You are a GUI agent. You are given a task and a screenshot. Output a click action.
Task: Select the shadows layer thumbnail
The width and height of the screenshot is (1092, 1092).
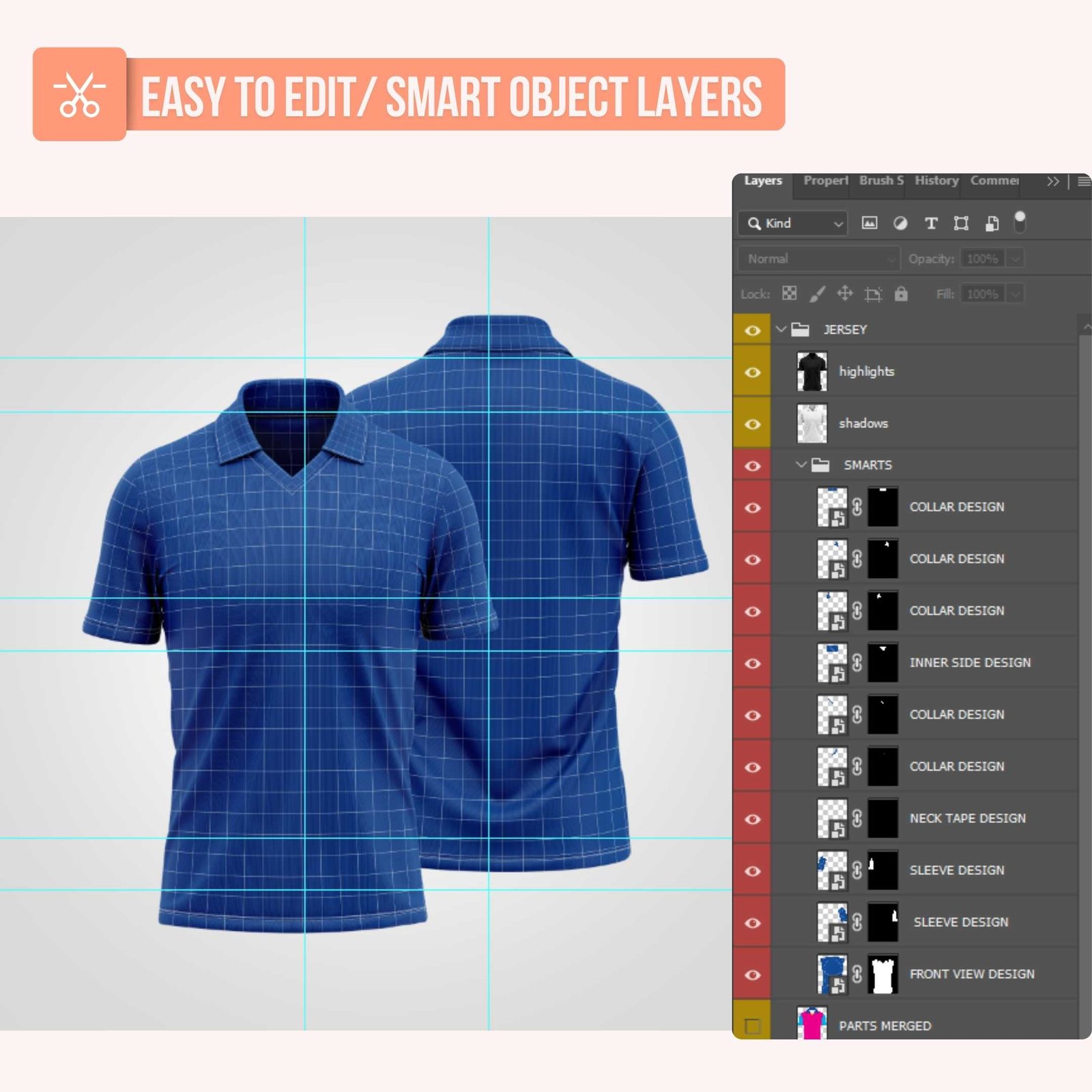[x=812, y=423]
